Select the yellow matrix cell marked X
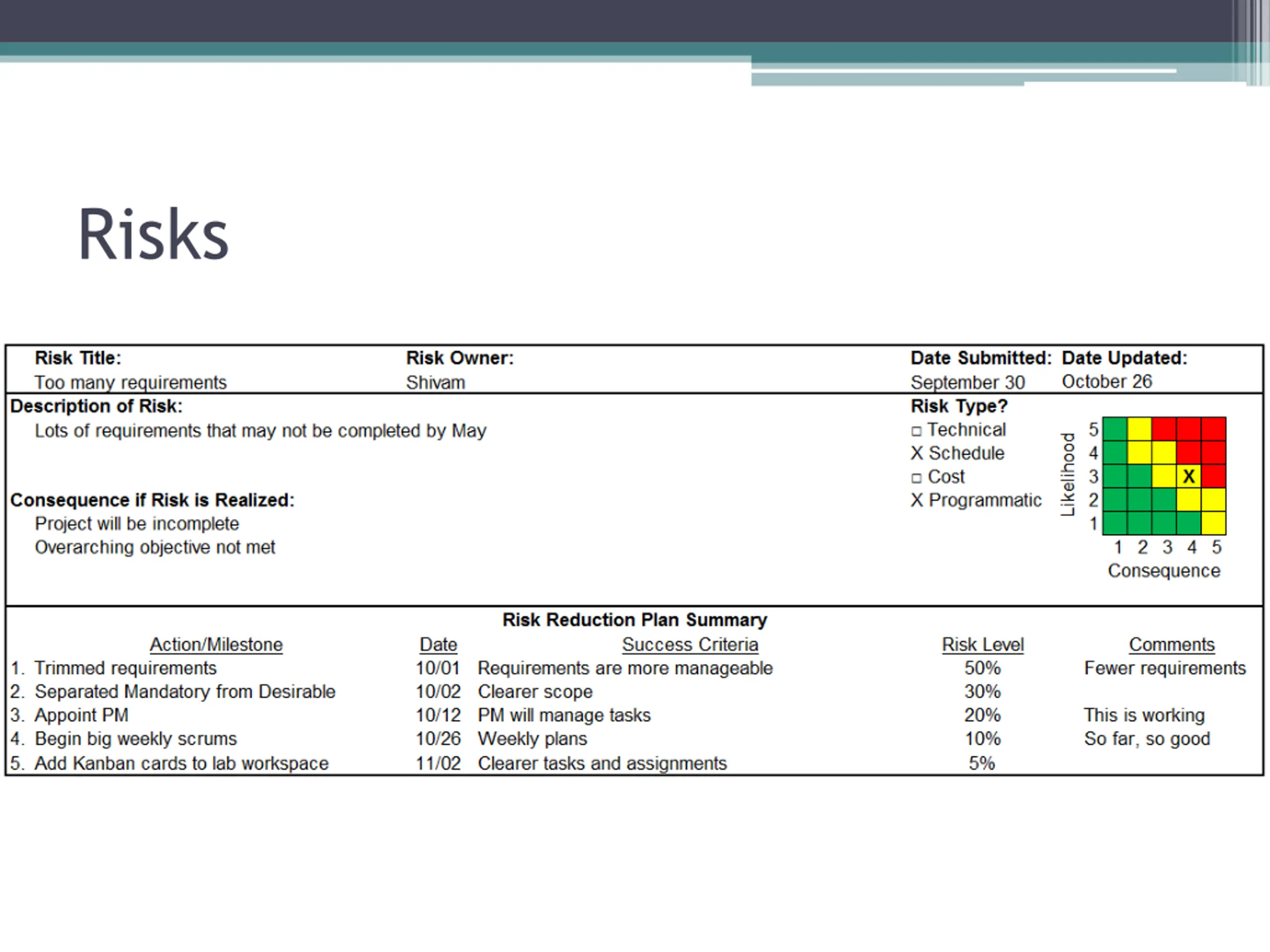This screenshot has width=1270, height=952. 1189,476
